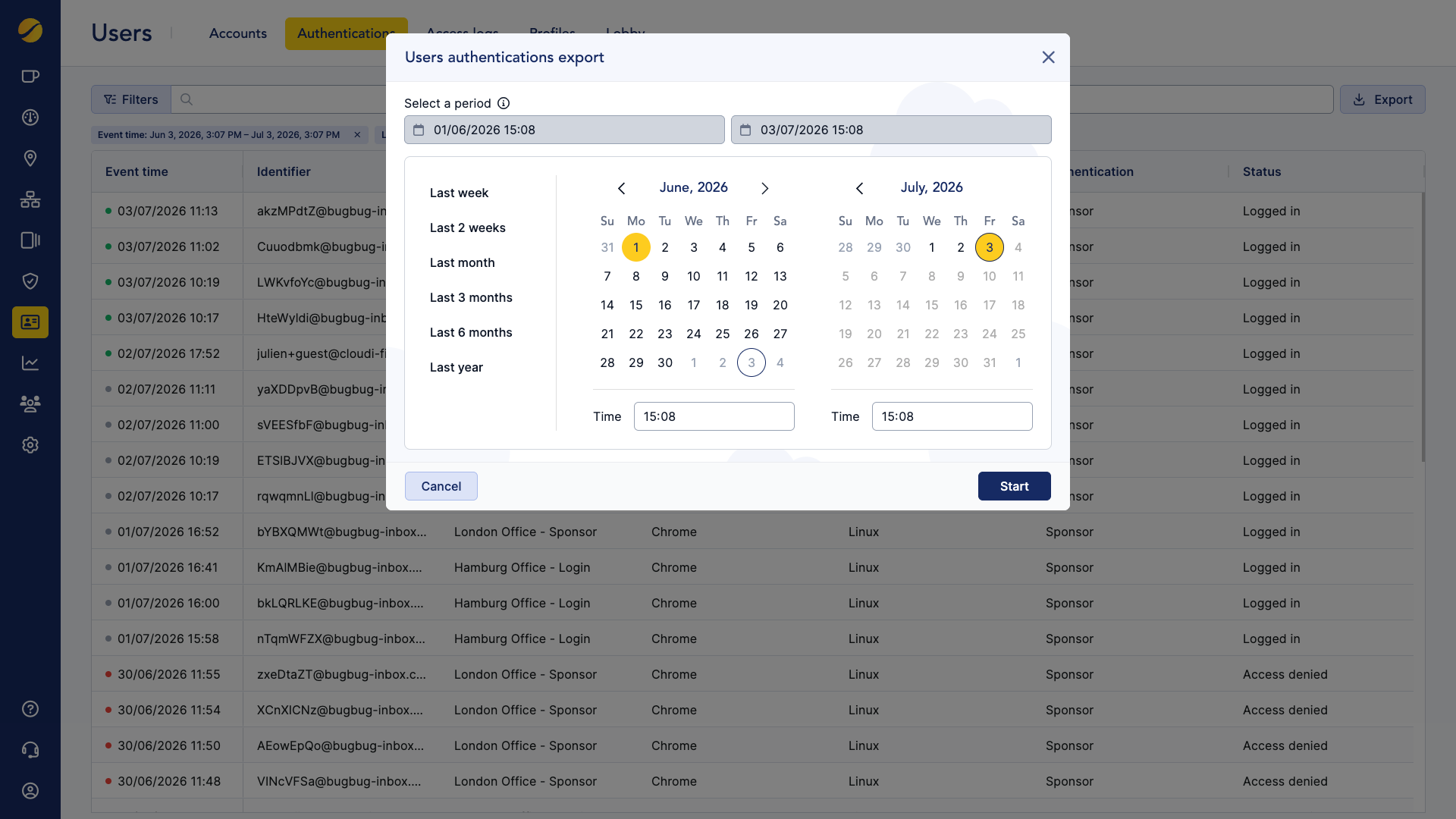Open the settings gear sidebar icon
This screenshot has height=819, width=1456.
point(30,445)
